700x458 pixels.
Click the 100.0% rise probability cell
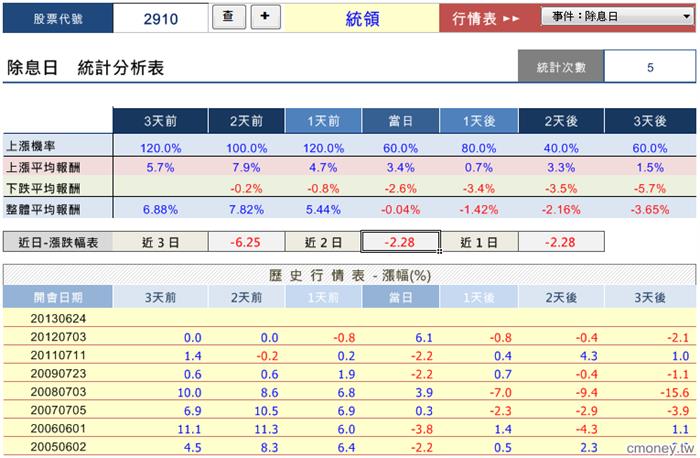[246, 148]
